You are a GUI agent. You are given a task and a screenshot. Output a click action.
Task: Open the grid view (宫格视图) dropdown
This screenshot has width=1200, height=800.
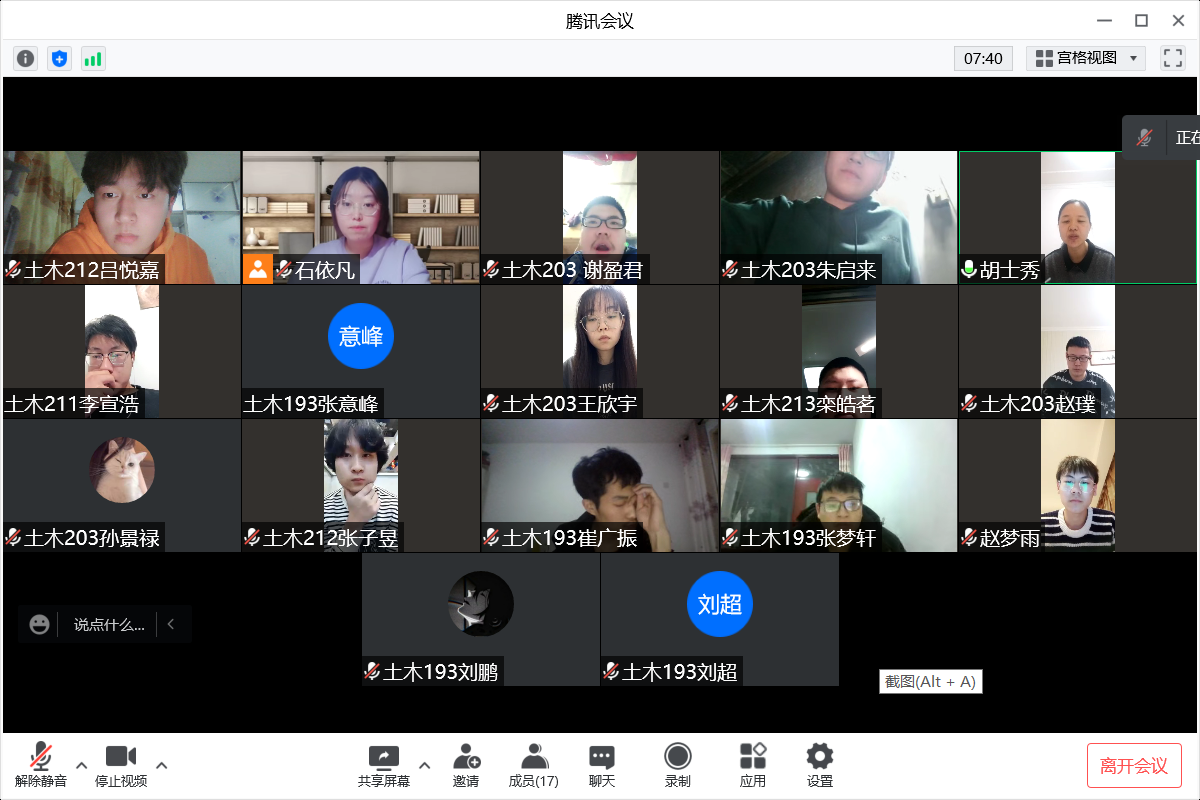coord(1085,58)
